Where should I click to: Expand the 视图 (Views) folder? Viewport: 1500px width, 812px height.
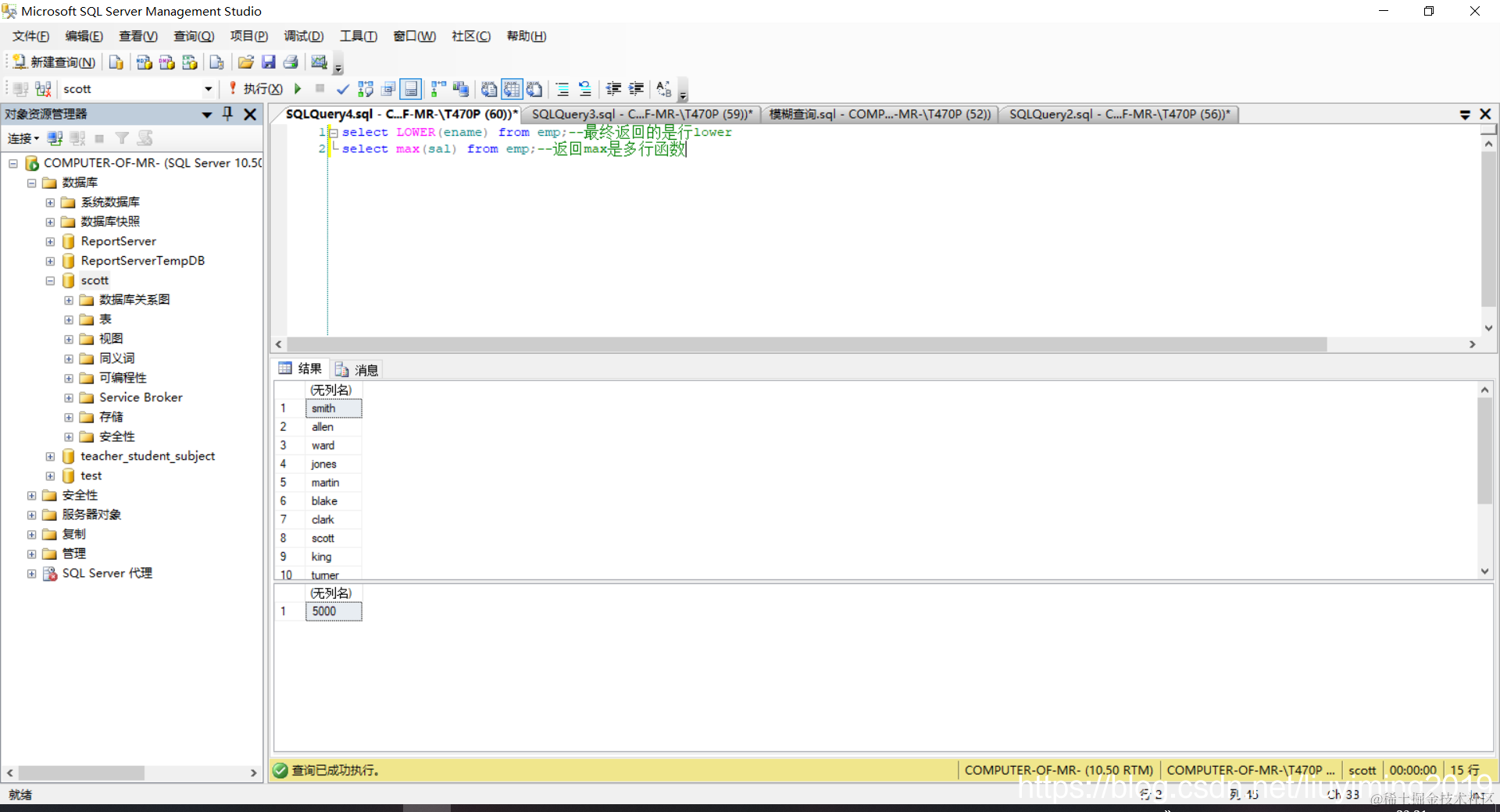click(x=69, y=339)
